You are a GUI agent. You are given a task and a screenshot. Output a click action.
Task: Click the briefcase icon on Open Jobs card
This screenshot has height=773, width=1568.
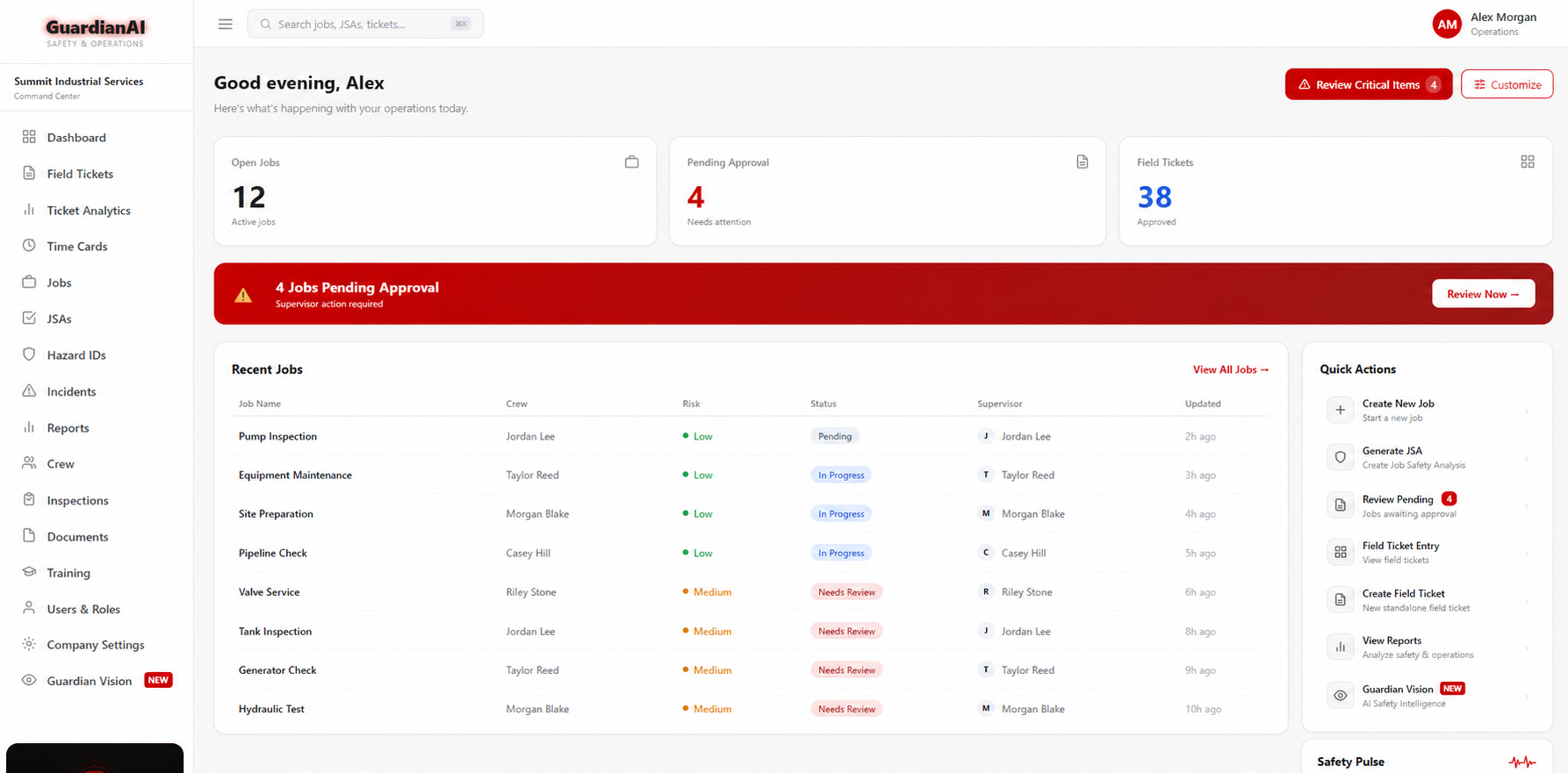pyautogui.click(x=631, y=162)
